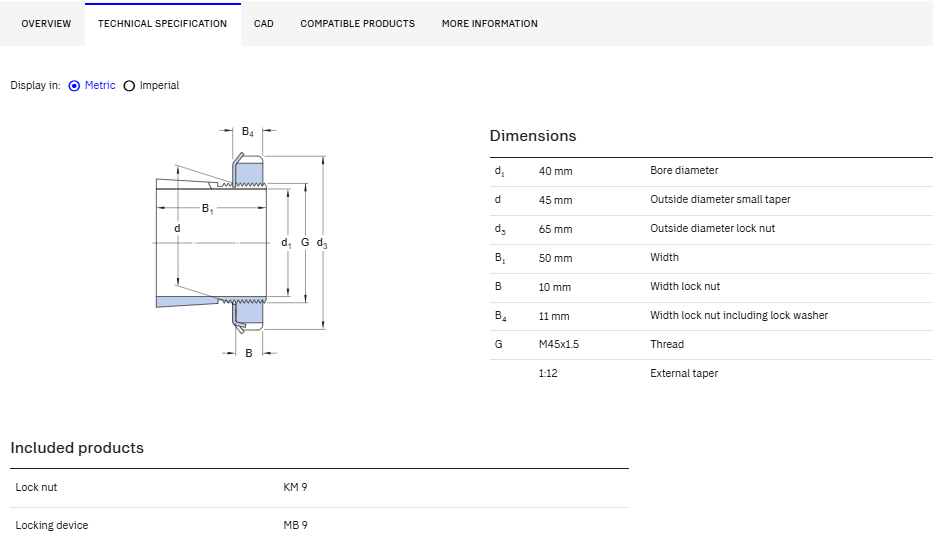Select the Technical Specification tab
Image resolution: width=933 pixels, height=557 pixels.
[162, 24]
